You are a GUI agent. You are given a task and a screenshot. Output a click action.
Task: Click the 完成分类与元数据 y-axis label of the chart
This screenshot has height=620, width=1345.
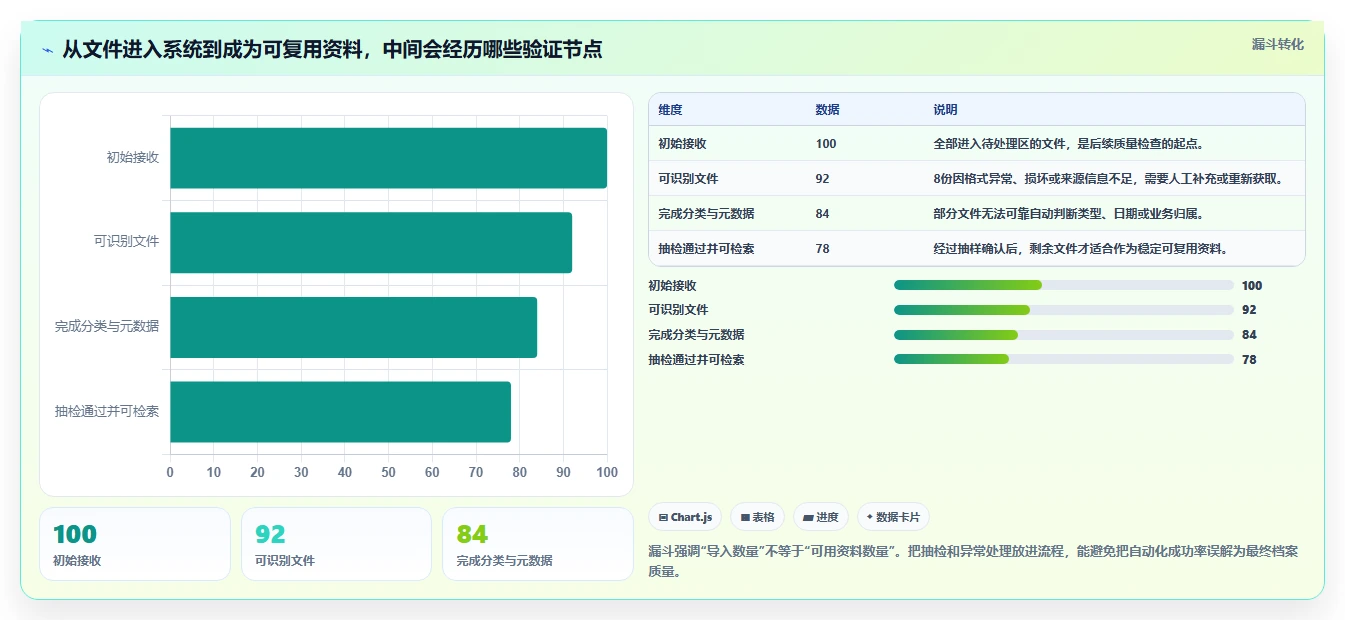coord(107,327)
